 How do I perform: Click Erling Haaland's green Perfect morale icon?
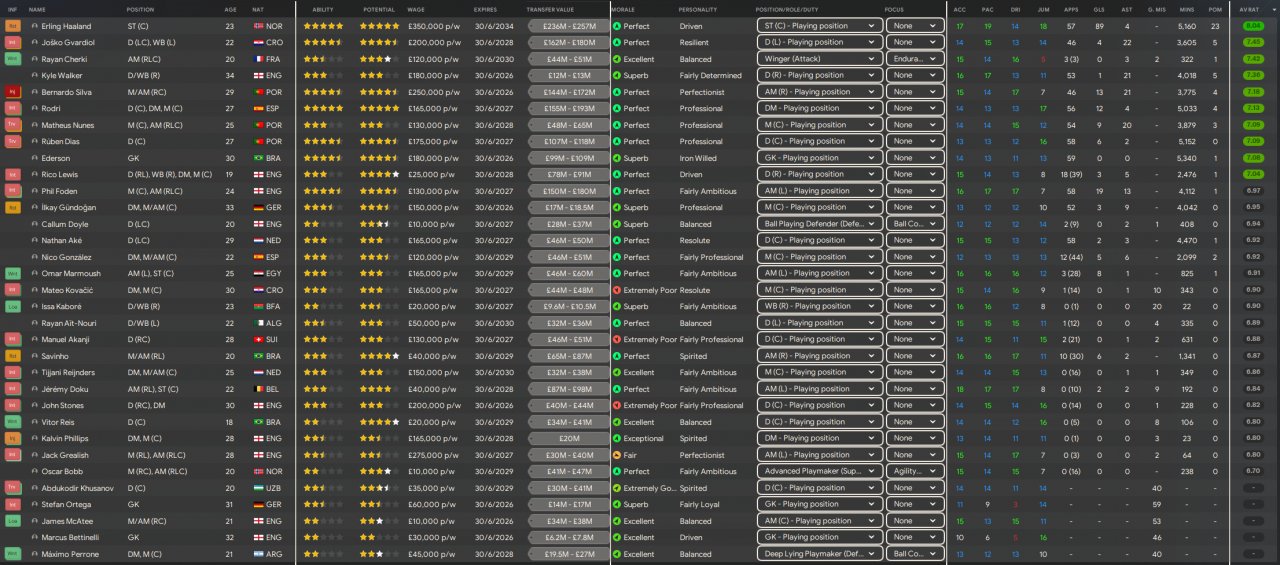[616, 26]
